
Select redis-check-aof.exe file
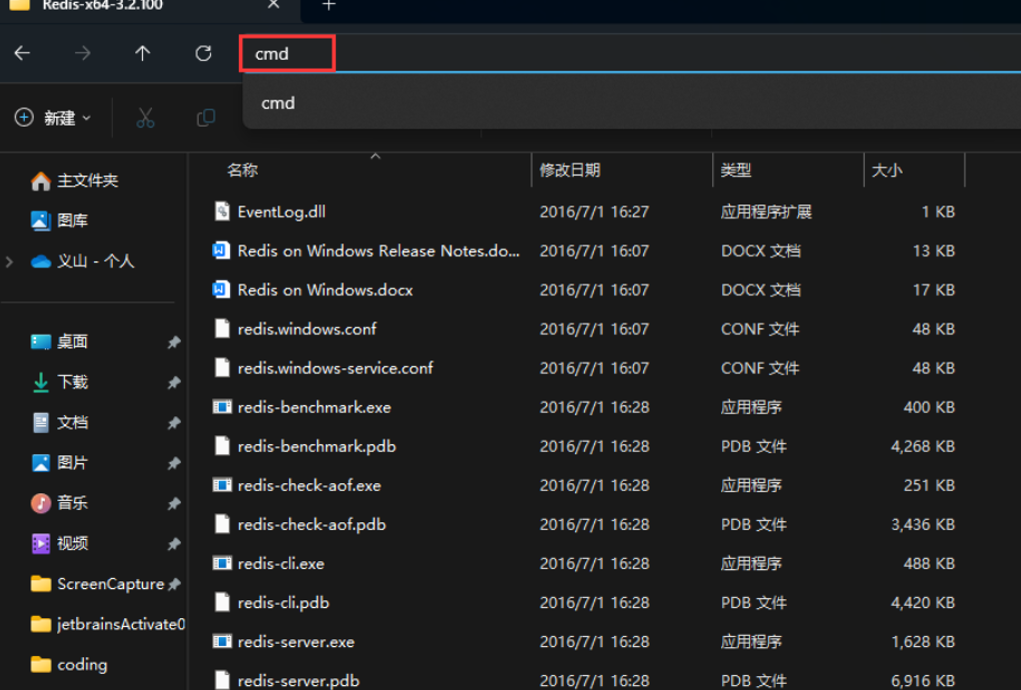(309, 485)
